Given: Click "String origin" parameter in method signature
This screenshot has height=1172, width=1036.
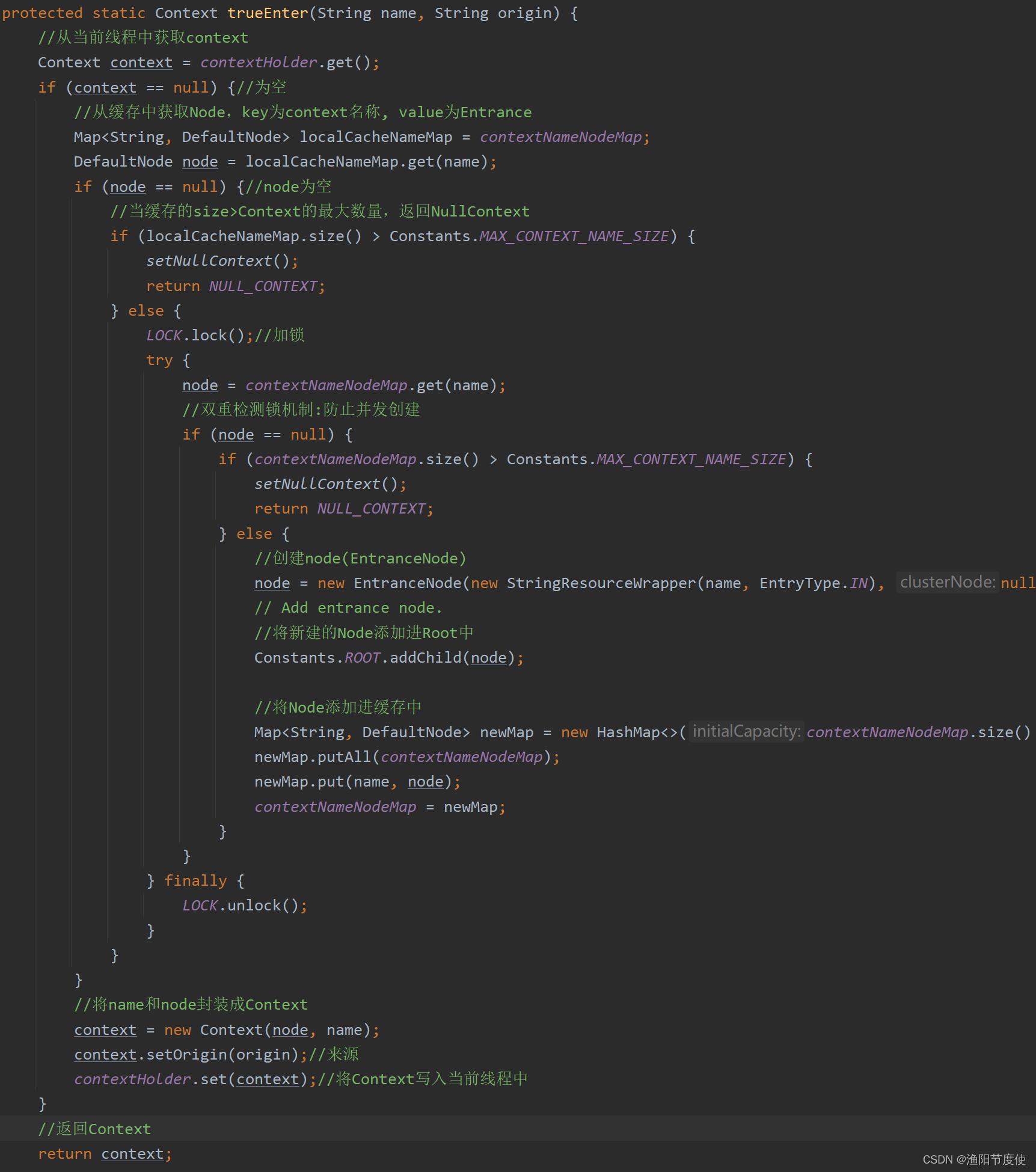Looking at the screenshot, I should (493, 13).
